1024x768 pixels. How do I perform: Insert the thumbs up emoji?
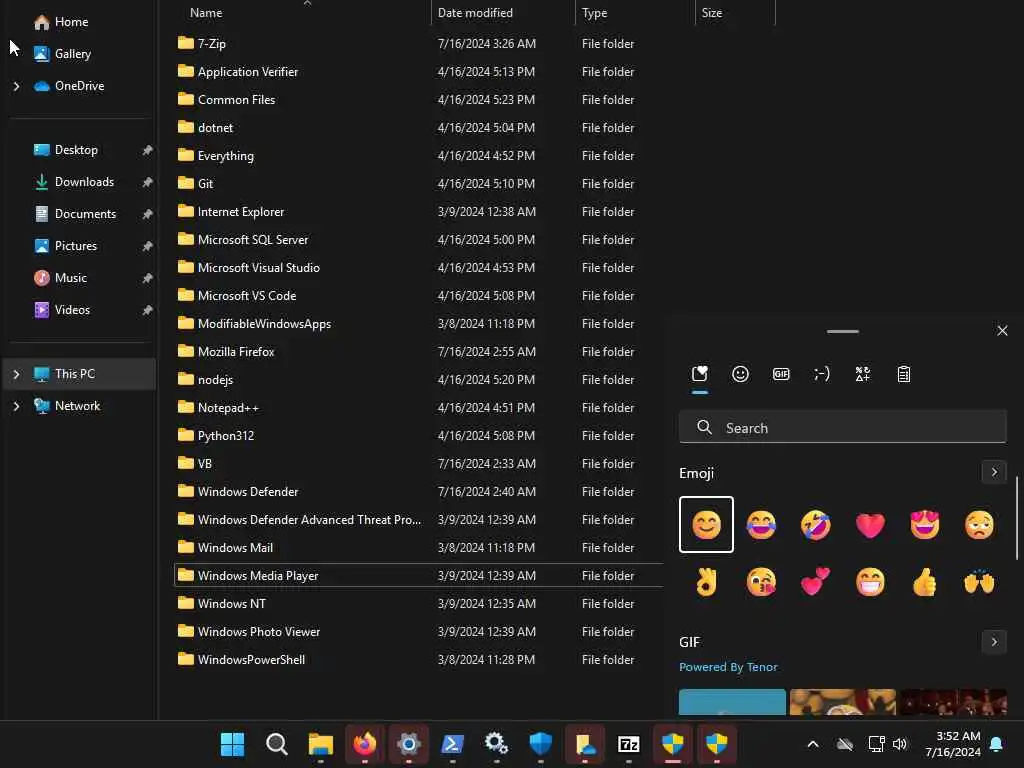[x=925, y=581]
